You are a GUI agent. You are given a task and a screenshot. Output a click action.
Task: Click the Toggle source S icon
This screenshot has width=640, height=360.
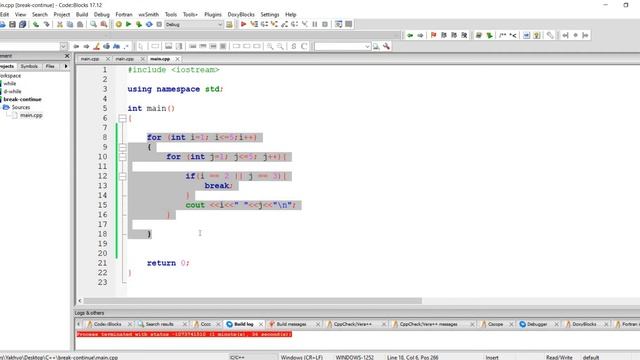click(x=293, y=46)
